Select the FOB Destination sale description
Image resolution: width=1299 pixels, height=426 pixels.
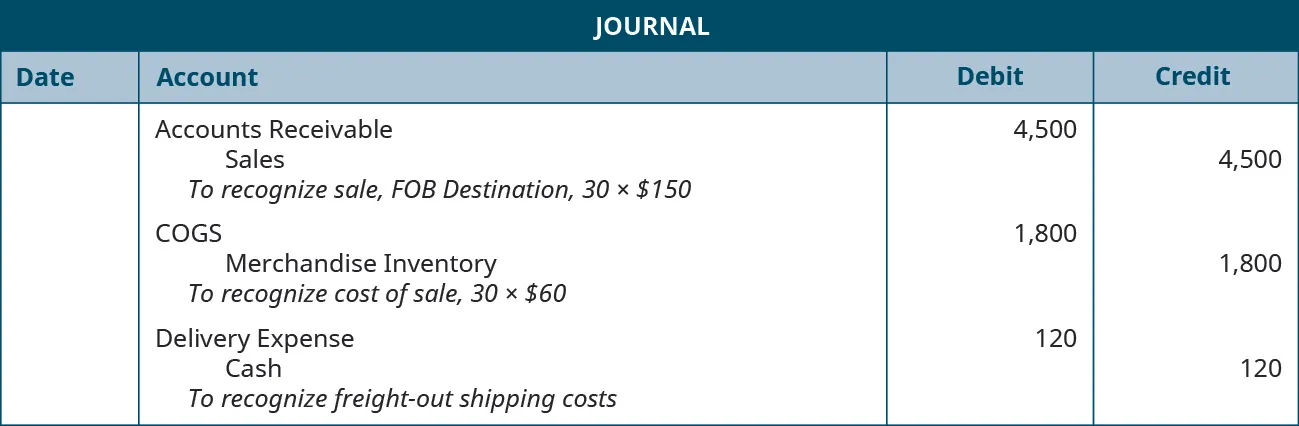tap(439, 189)
